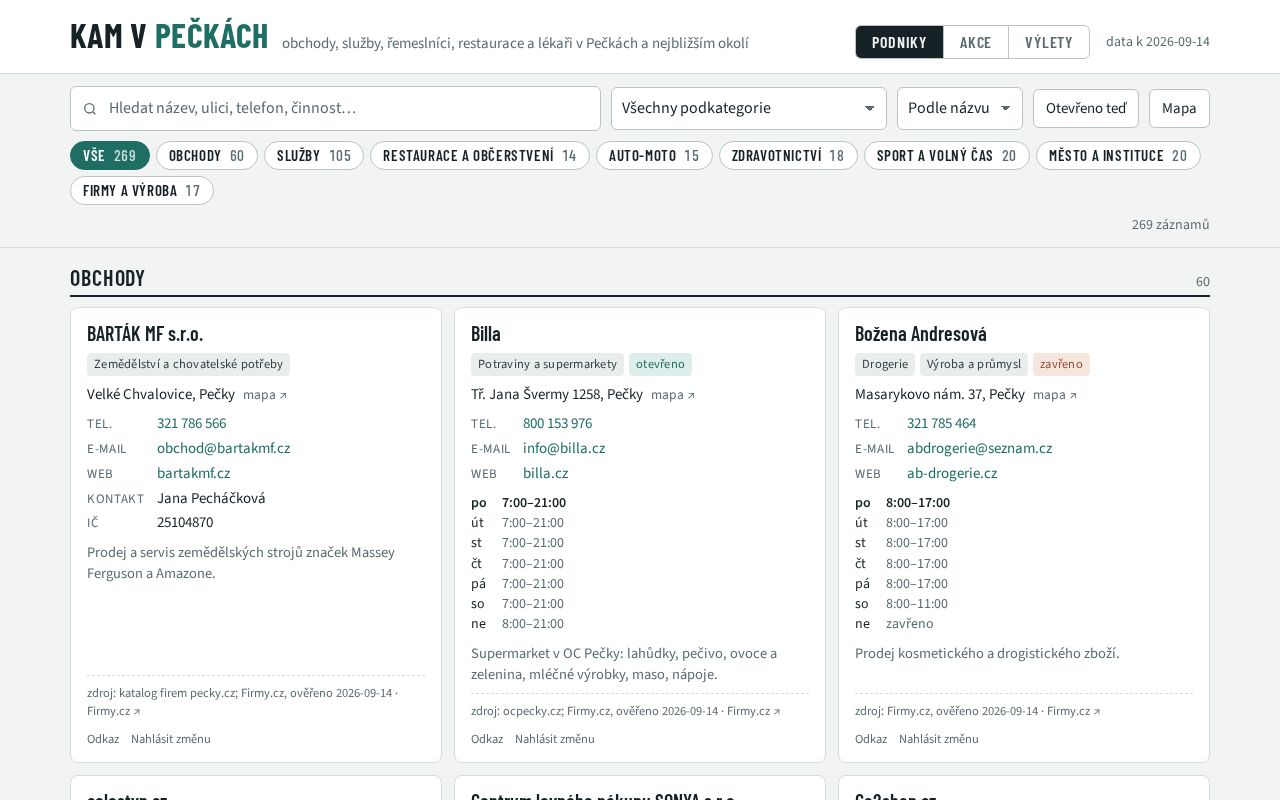Focus the search field for businesses
Image resolution: width=1280 pixels, height=800 pixels.
point(335,108)
